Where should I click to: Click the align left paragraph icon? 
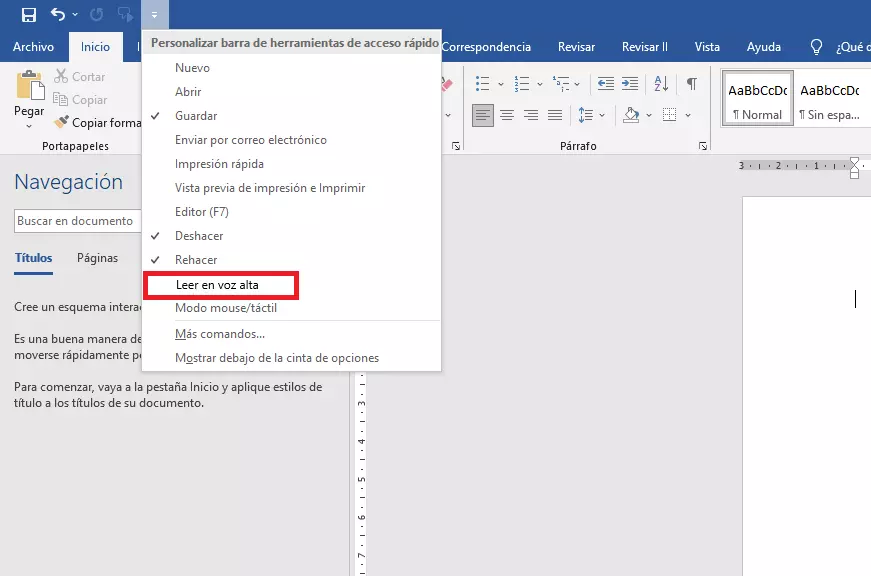pyautogui.click(x=484, y=115)
